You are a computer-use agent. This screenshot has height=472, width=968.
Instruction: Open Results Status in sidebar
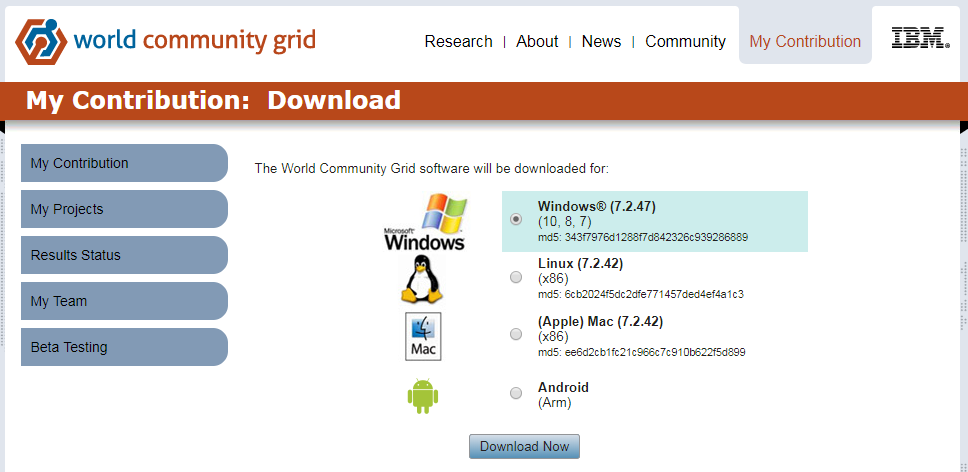pyautogui.click(x=124, y=255)
